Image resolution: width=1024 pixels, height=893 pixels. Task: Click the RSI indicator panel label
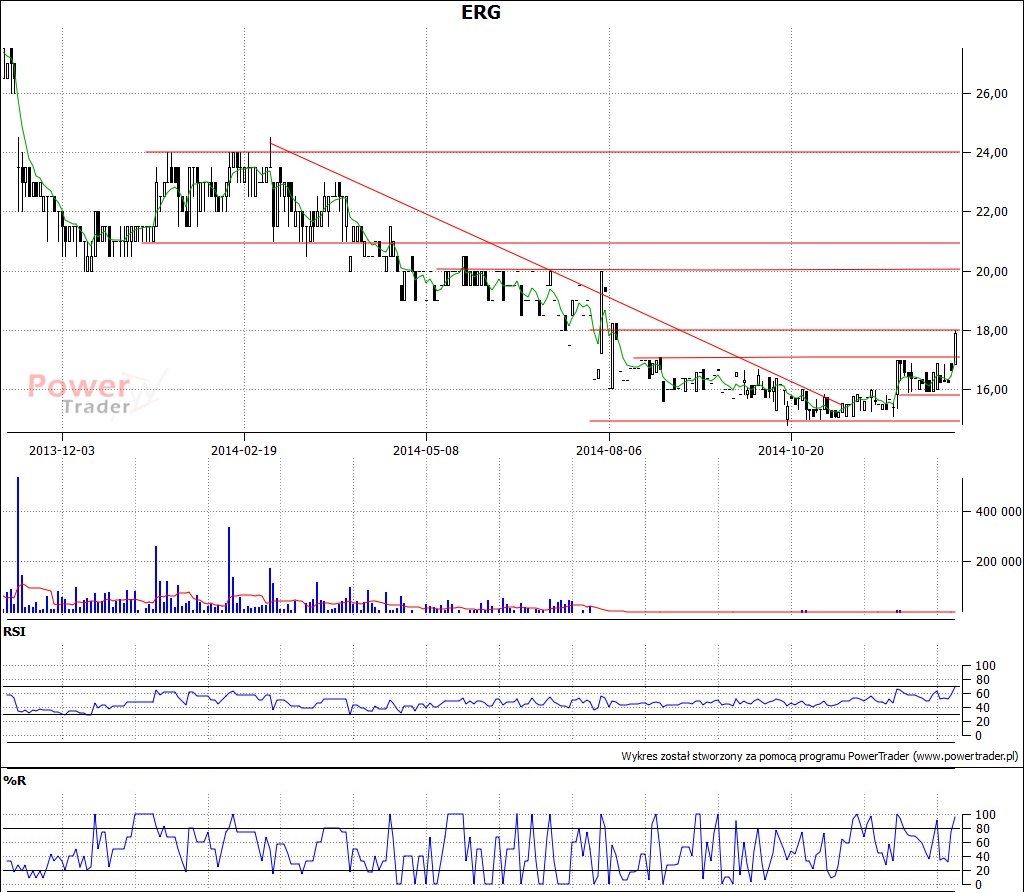(x=14, y=632)
